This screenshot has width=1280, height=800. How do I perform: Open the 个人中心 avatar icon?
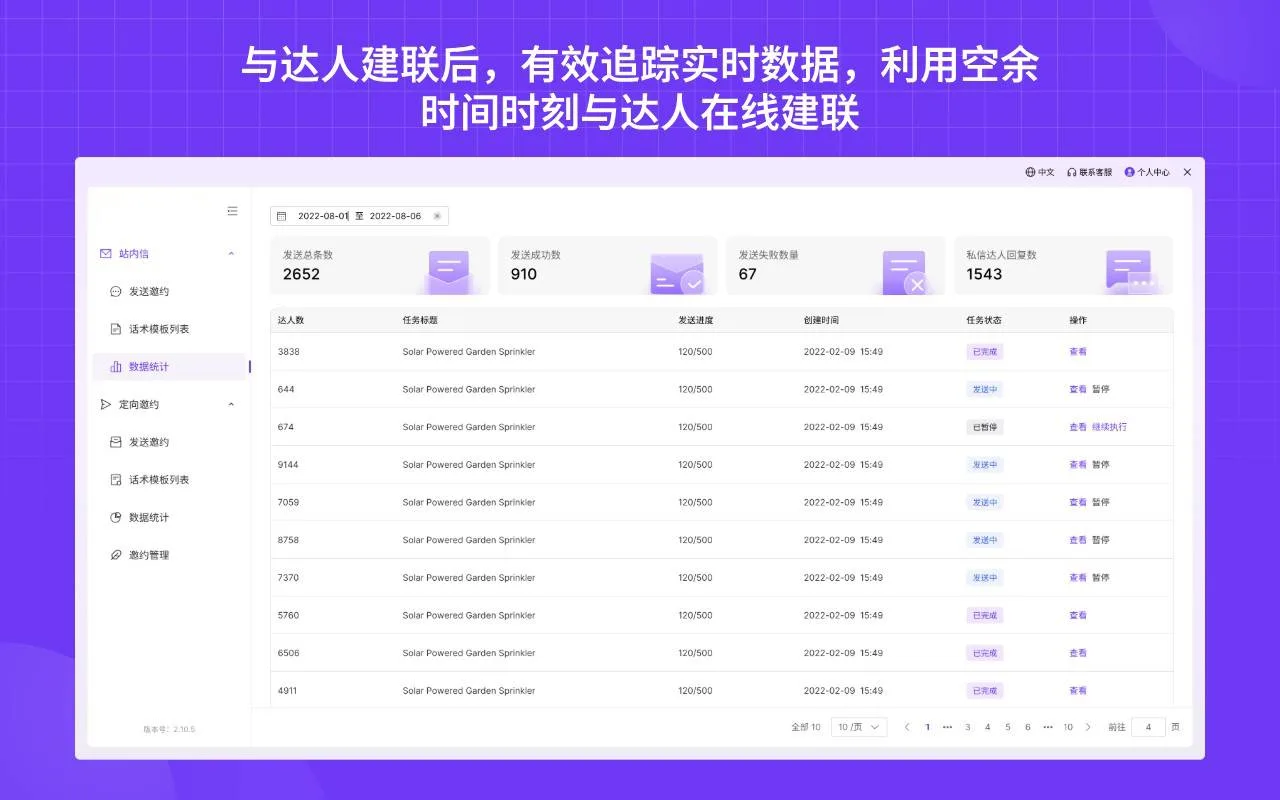[x=1129, y=172]
